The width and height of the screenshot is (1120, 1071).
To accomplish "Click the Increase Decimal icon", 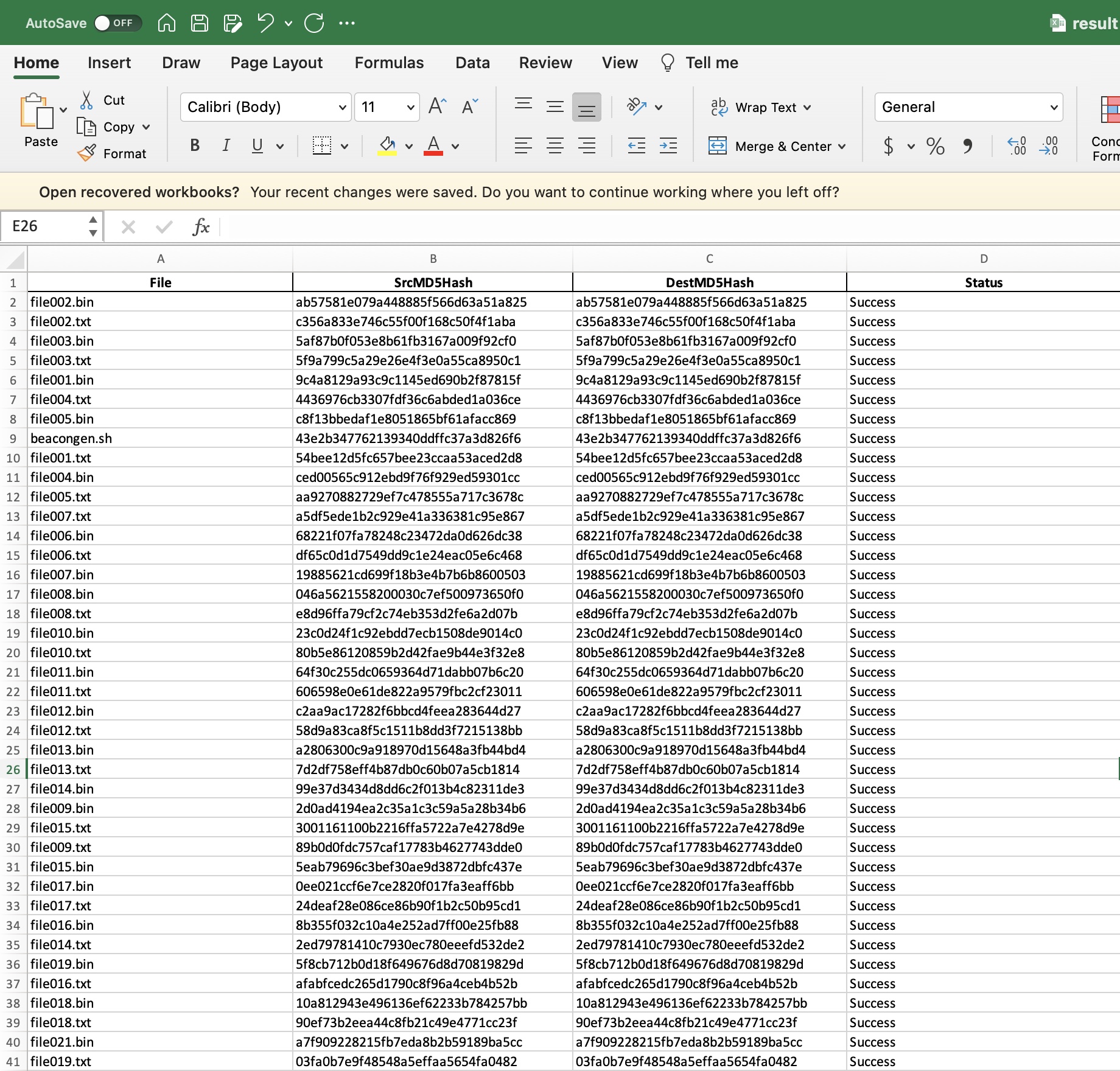I will 1017,146.
